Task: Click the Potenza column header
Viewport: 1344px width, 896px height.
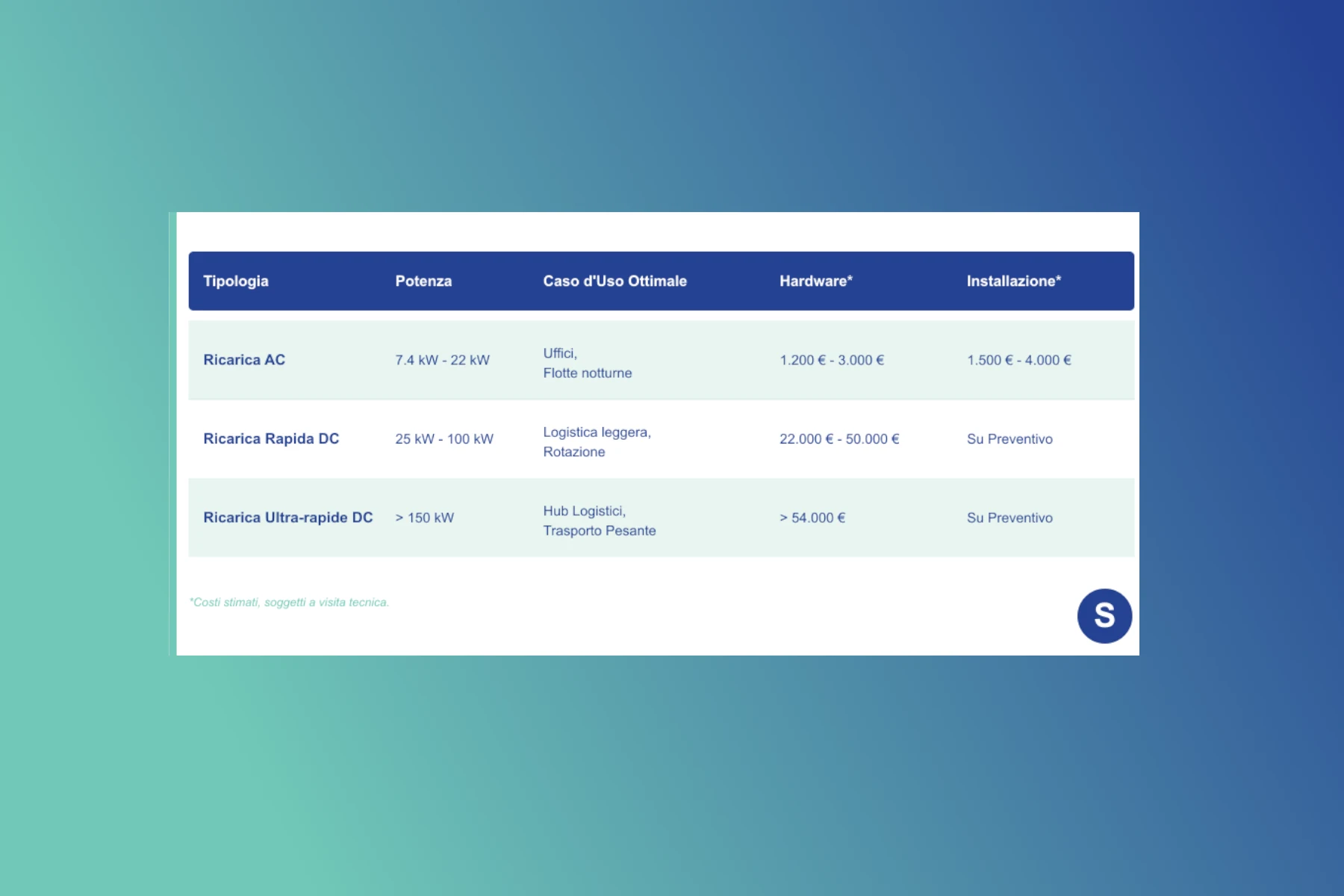Action: 423,281
